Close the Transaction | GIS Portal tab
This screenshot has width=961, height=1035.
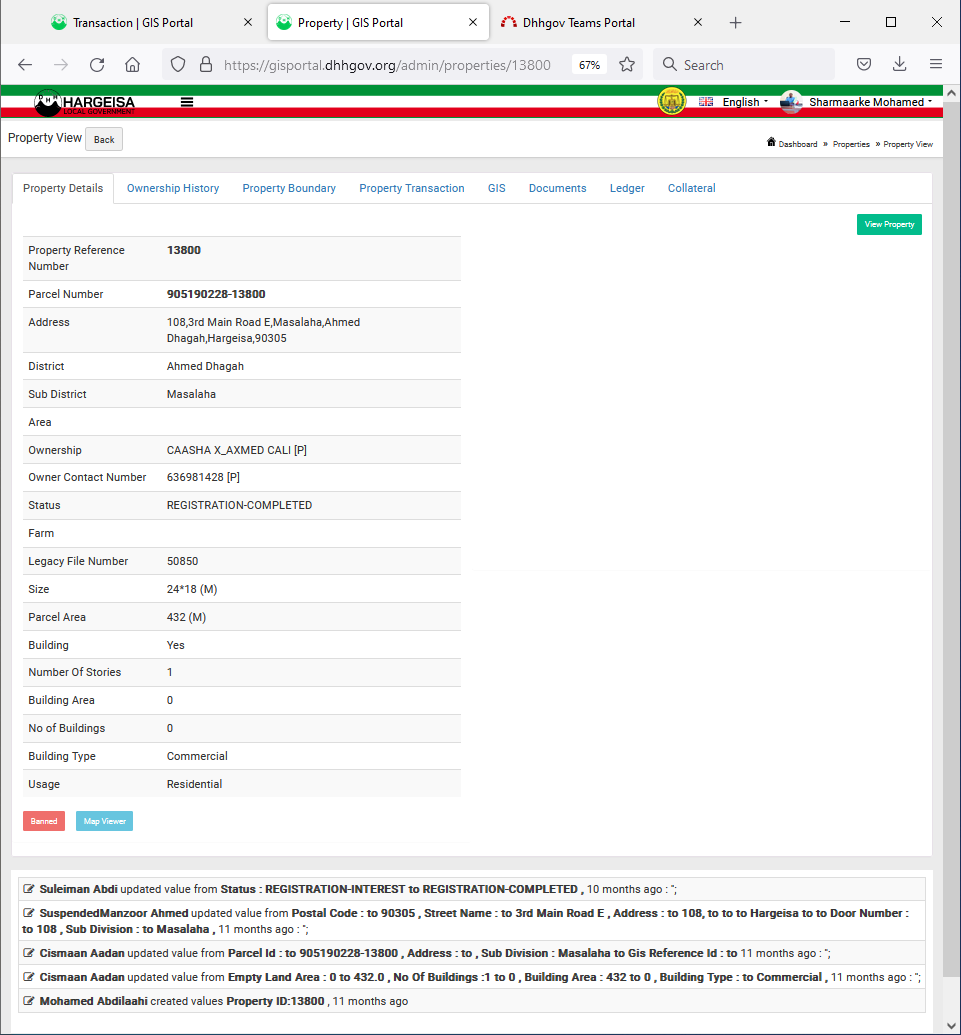coord(248,22)
